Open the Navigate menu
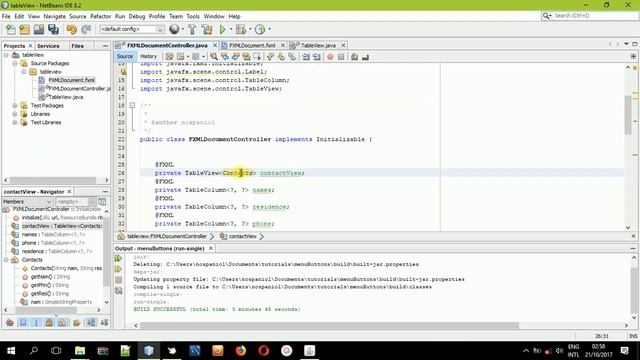Viewport: 640px width, 360px height. point(54,16)
